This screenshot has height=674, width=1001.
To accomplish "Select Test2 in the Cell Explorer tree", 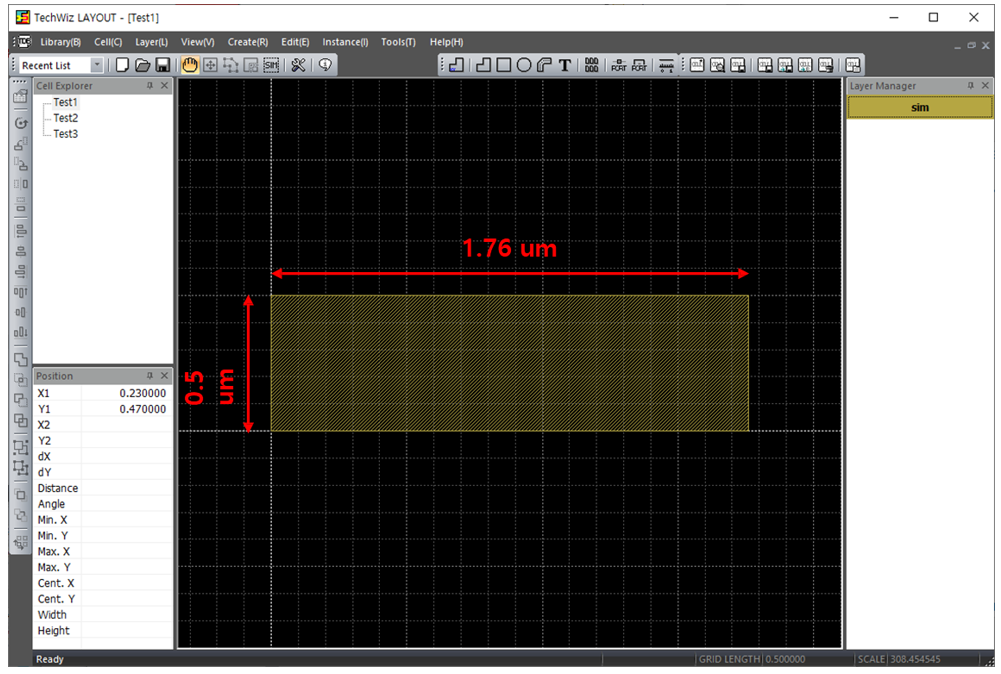I will 65,118.
